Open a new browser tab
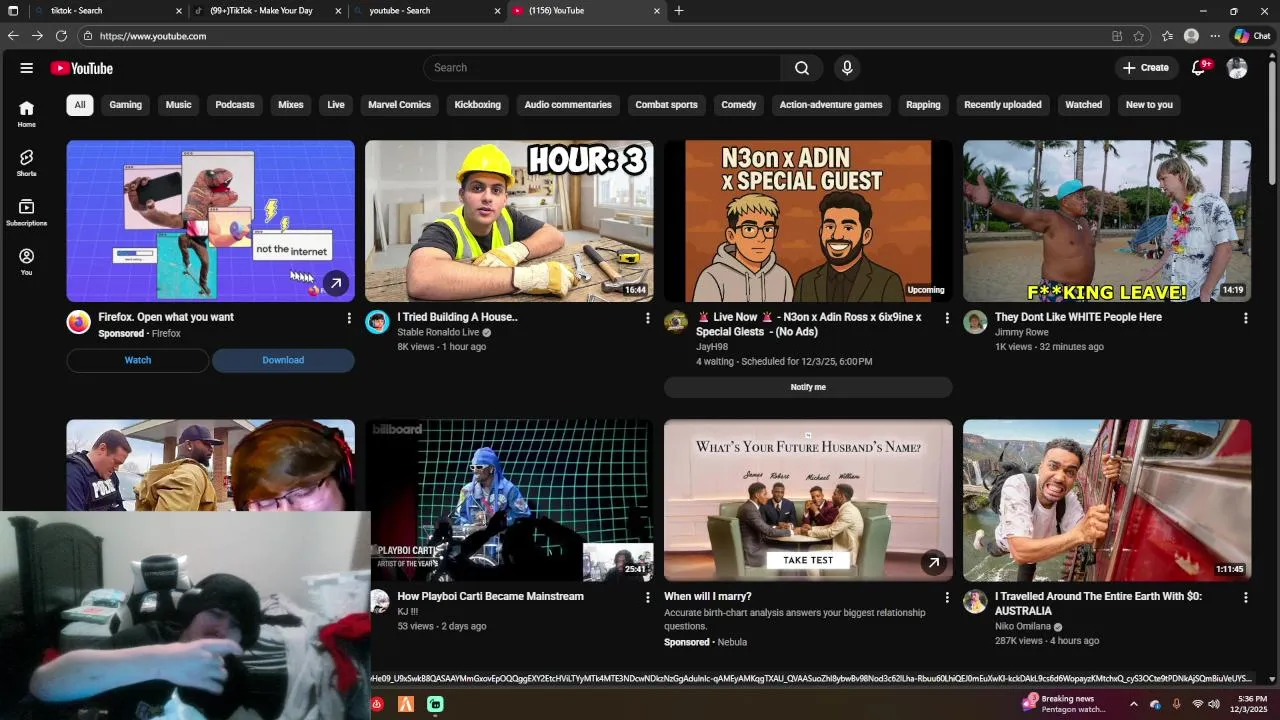This screenshot has height=720, width=1280. click(x=679, y=11)
